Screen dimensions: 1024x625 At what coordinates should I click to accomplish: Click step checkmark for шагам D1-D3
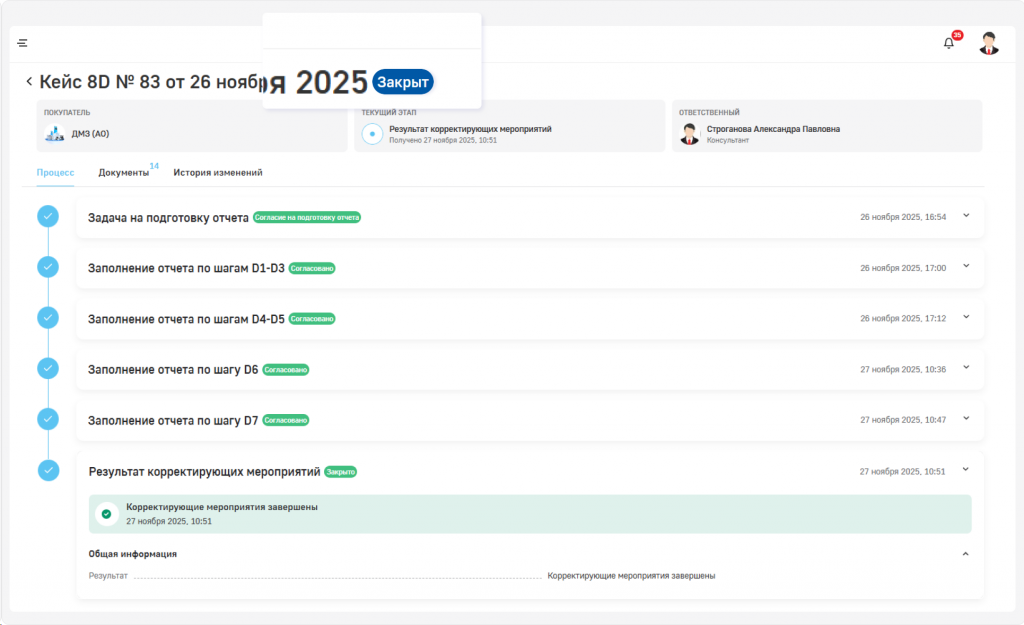(48, 267)
